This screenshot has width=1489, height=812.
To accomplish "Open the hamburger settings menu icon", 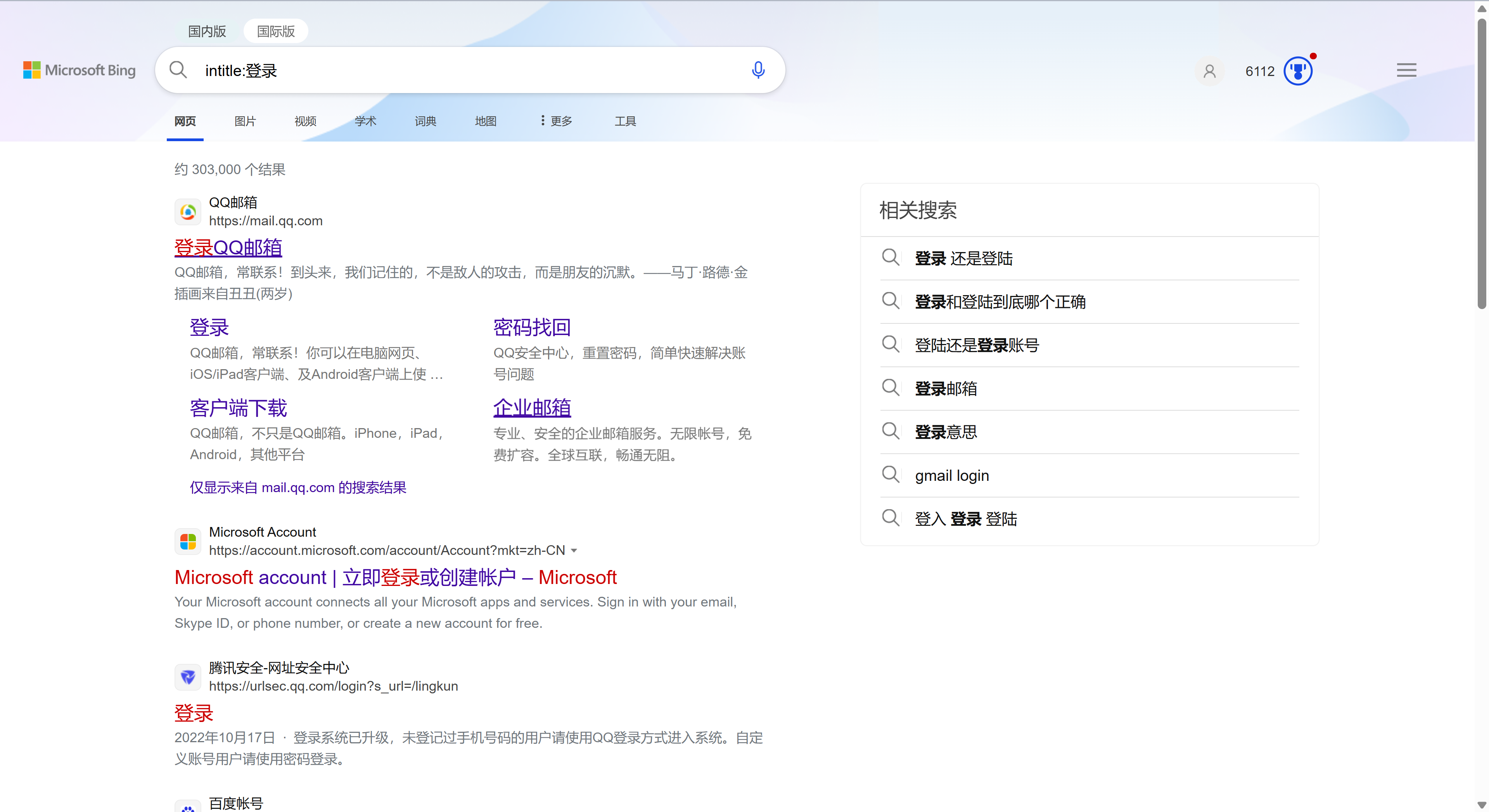I will click(1406, 71).
